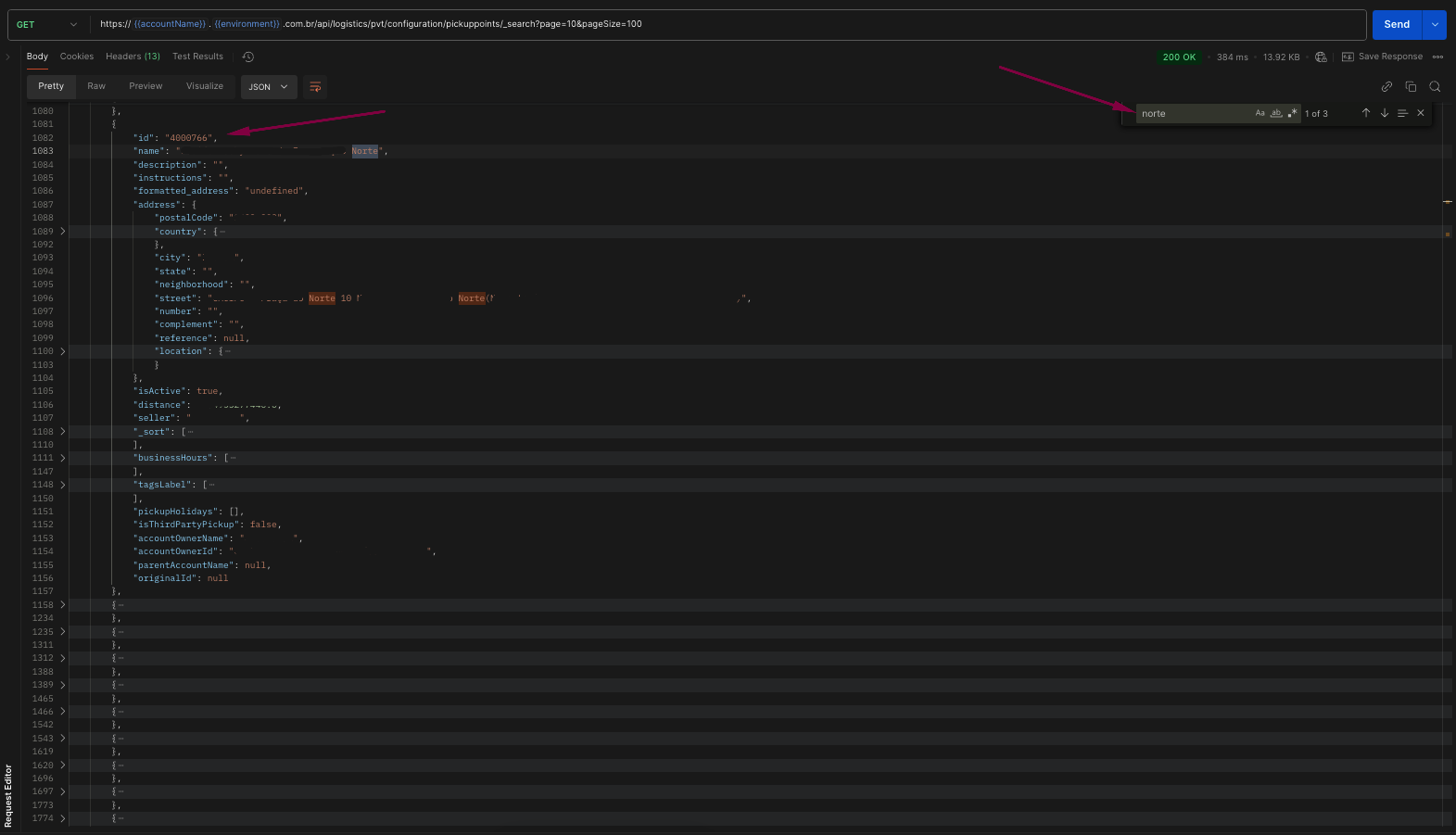The width and height of the screenshot is (1456, 835).
Task: Toggle match case in find box
Action: pos(1260,113)
